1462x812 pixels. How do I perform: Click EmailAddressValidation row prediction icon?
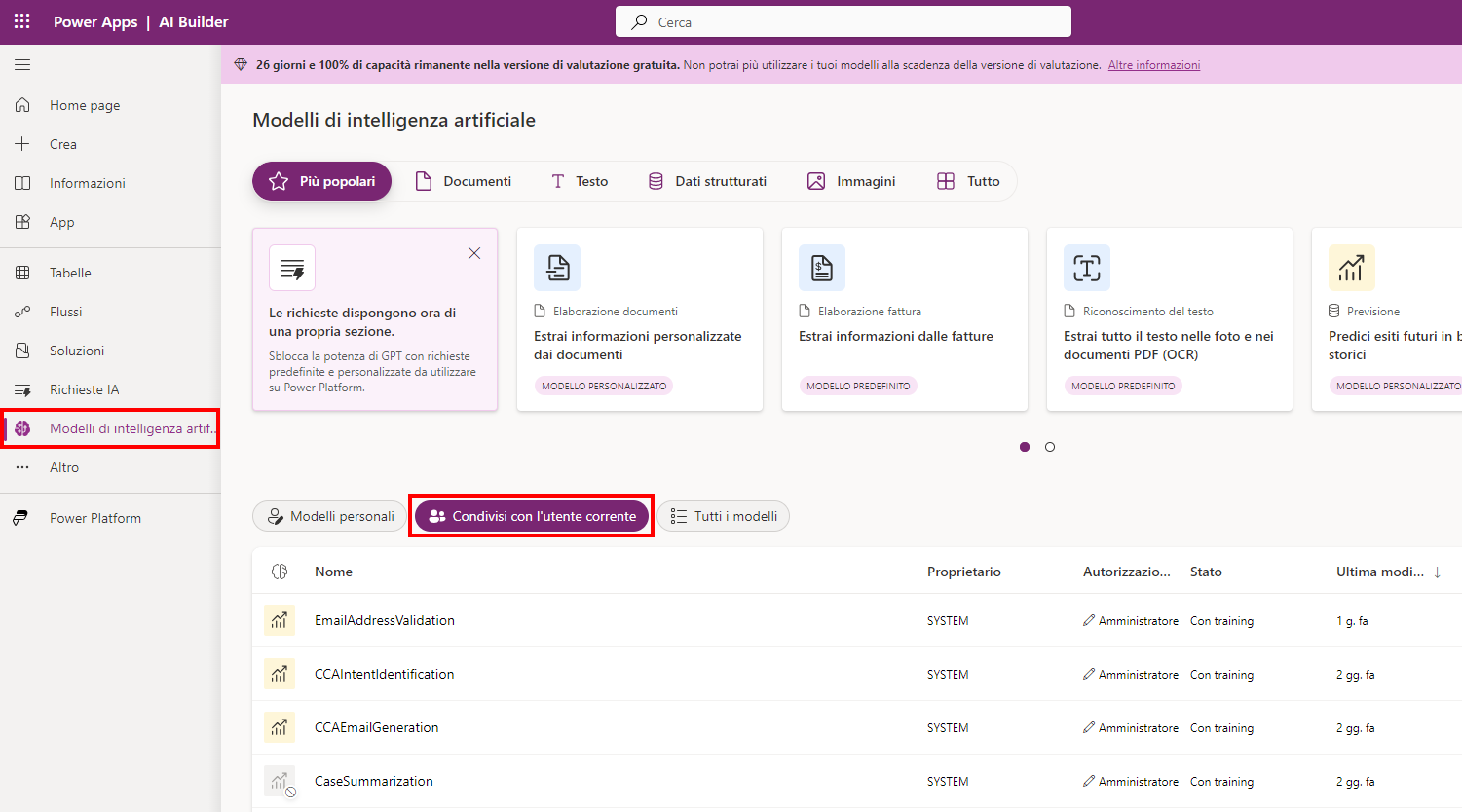(280, 620)
